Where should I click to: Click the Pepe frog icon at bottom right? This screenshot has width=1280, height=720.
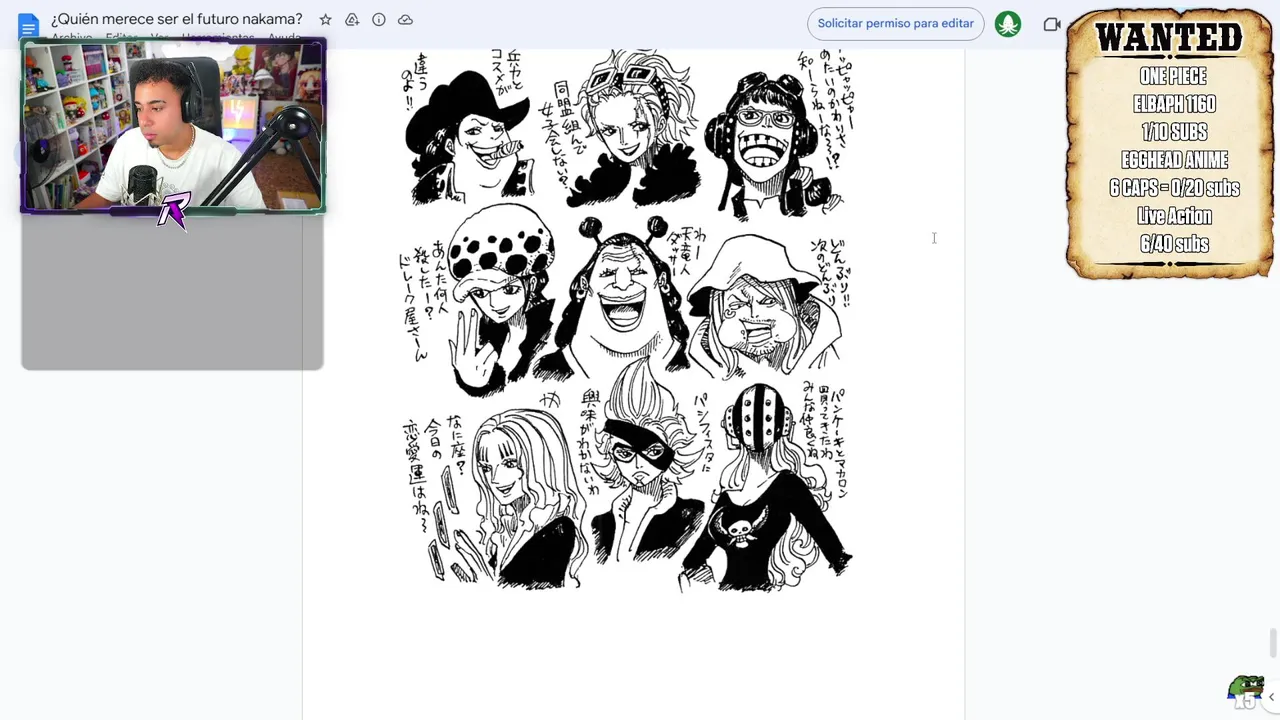[1246, 691]
